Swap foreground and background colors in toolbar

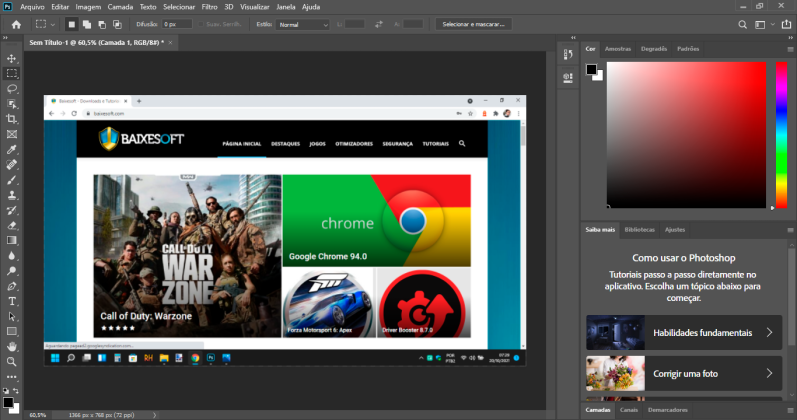coord(16,391)
